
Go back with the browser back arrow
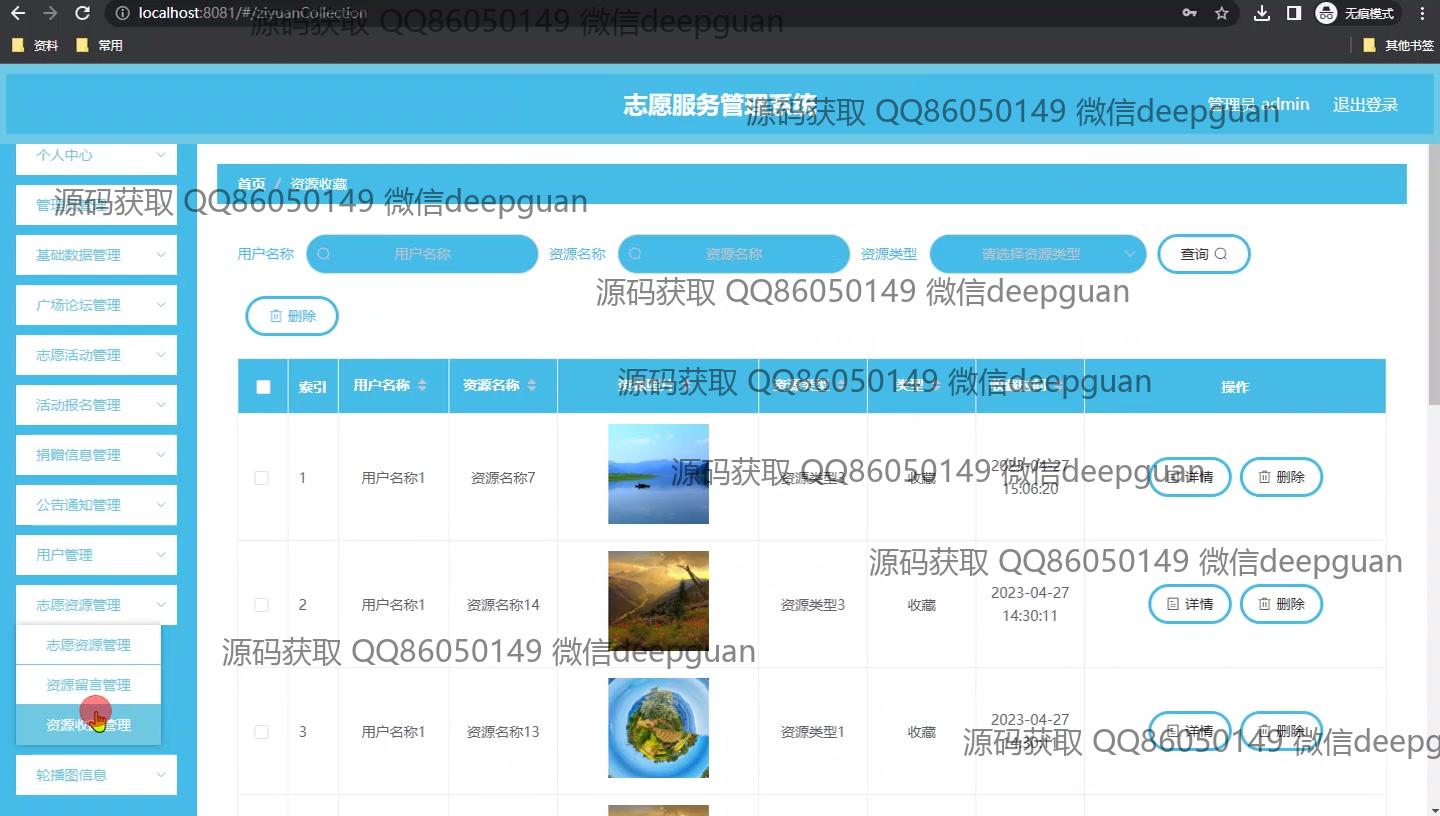point(18,13)
